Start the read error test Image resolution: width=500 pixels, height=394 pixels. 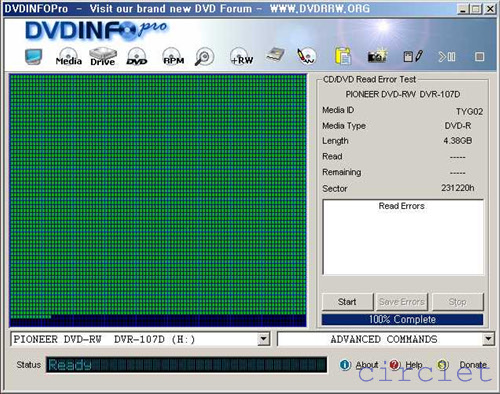click(x=347, y=302)
